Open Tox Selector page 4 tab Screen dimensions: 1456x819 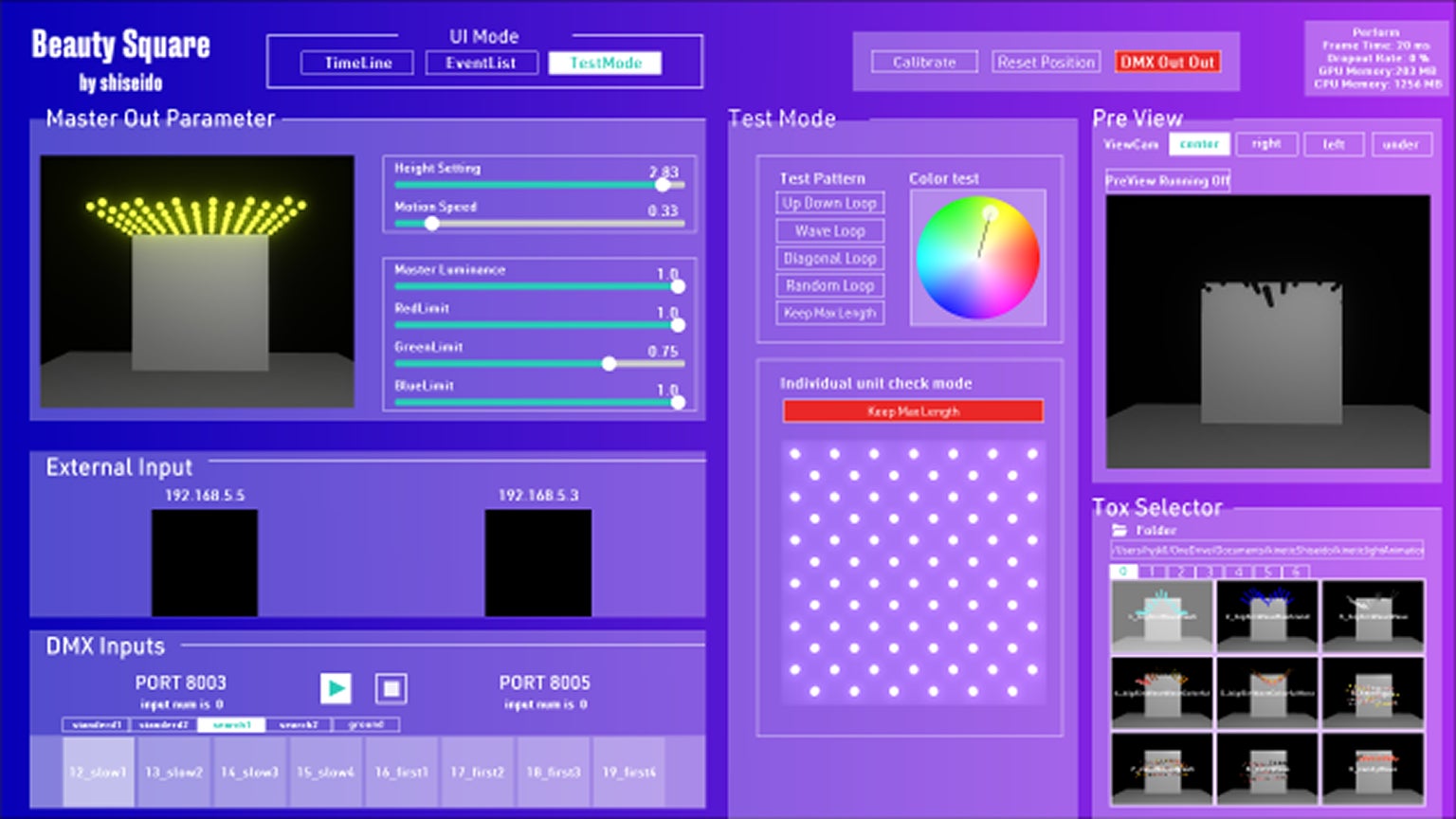(1238, 572)
